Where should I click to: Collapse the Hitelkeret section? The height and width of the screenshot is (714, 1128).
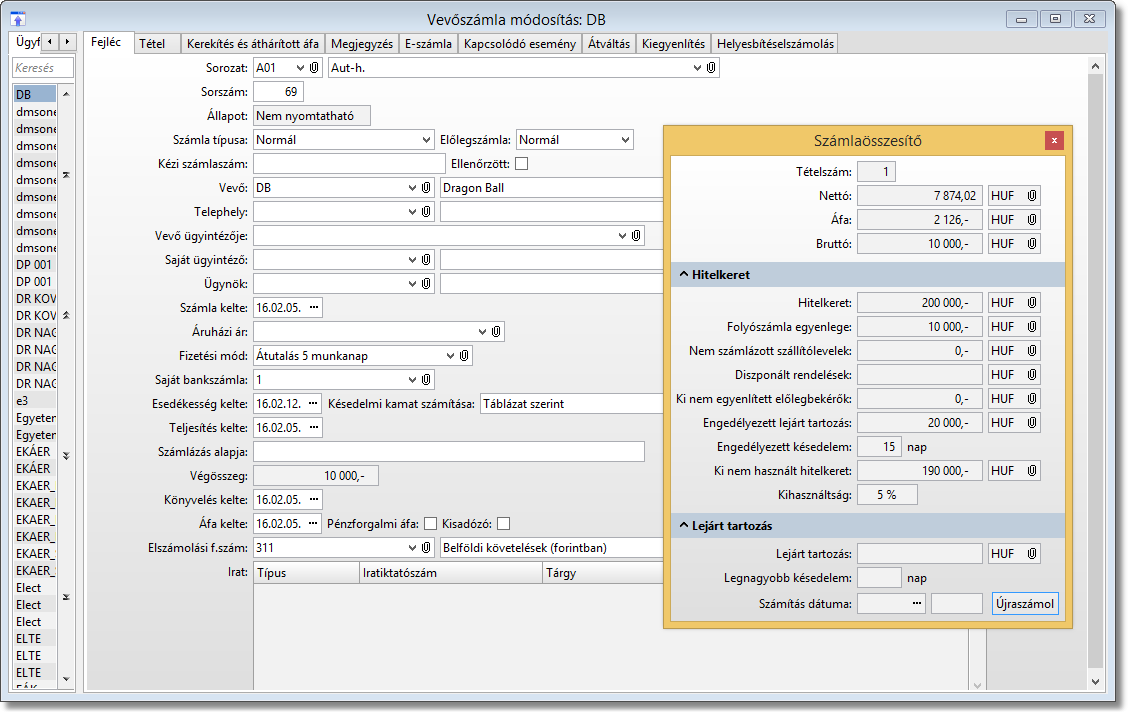[684, 274]
